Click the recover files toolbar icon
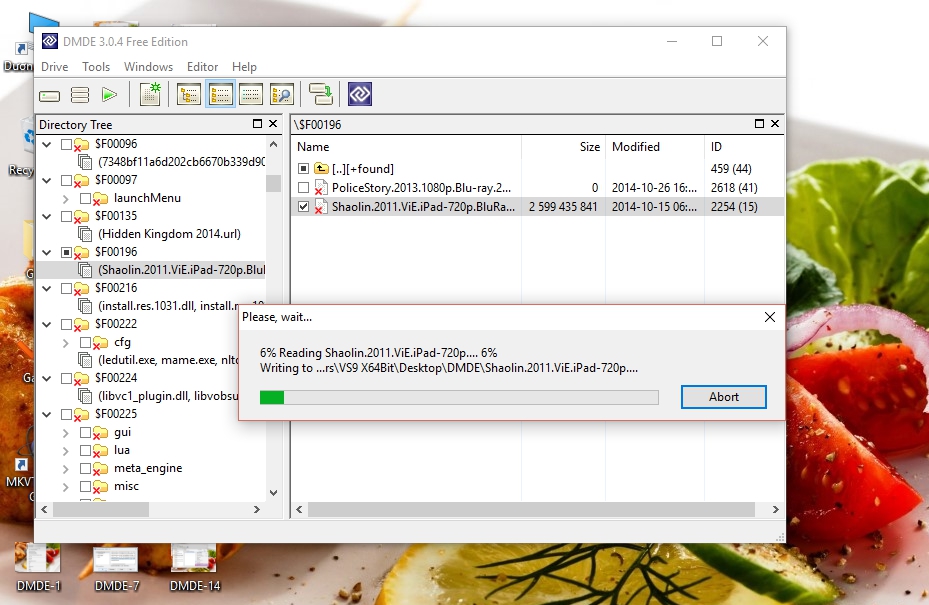This screenshot has width=929, height=605. 321,94
